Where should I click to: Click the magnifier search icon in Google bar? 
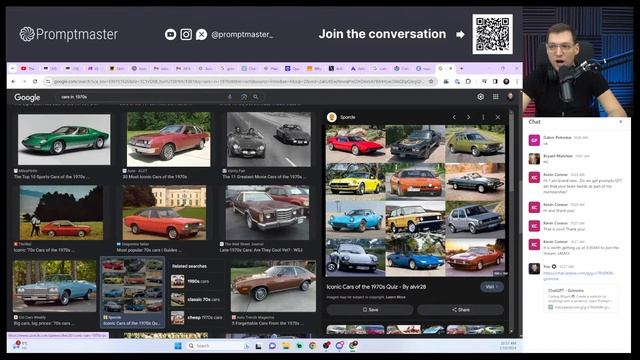coord(256,97)
